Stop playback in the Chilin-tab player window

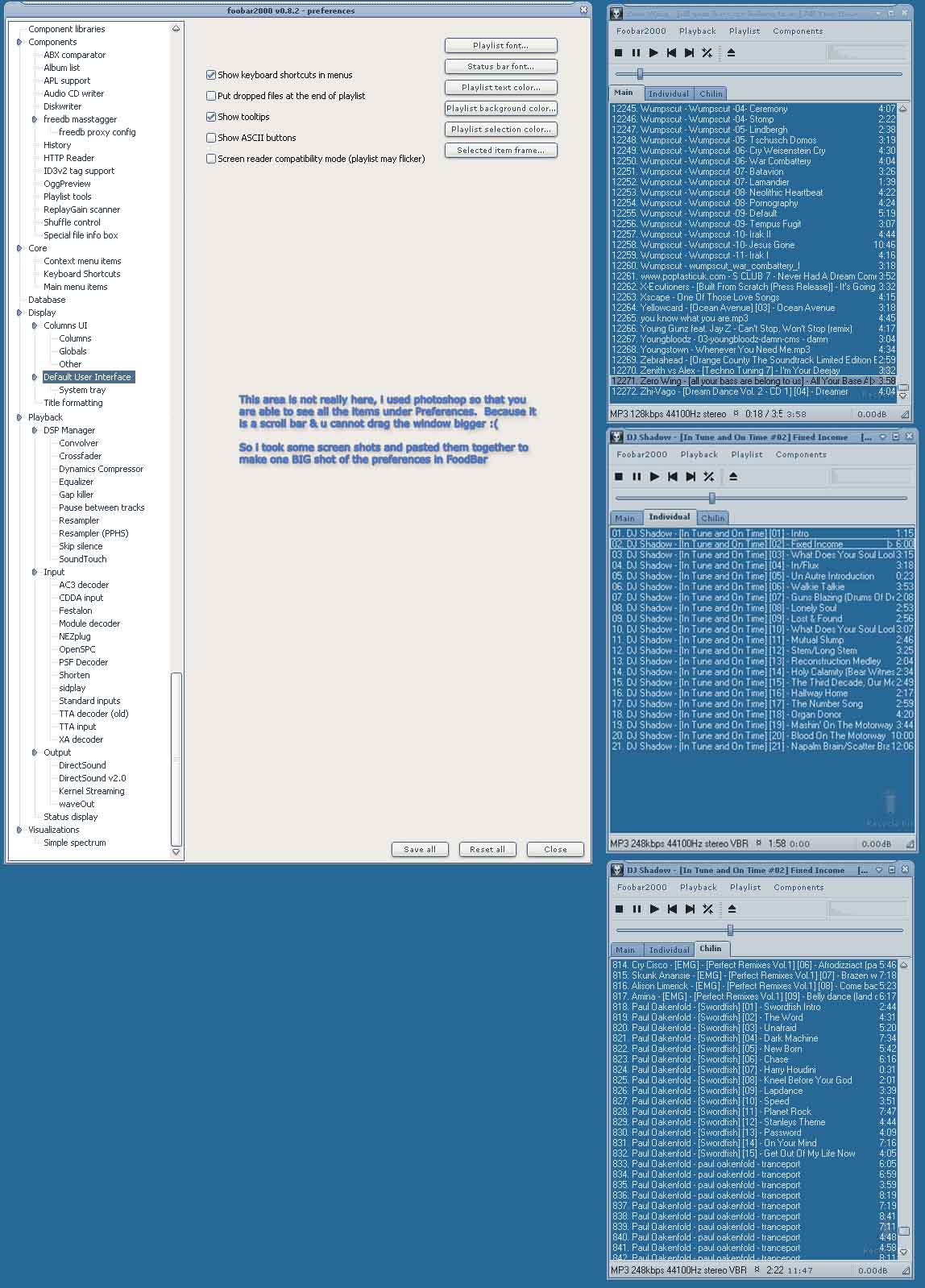(x=619, y=909)
